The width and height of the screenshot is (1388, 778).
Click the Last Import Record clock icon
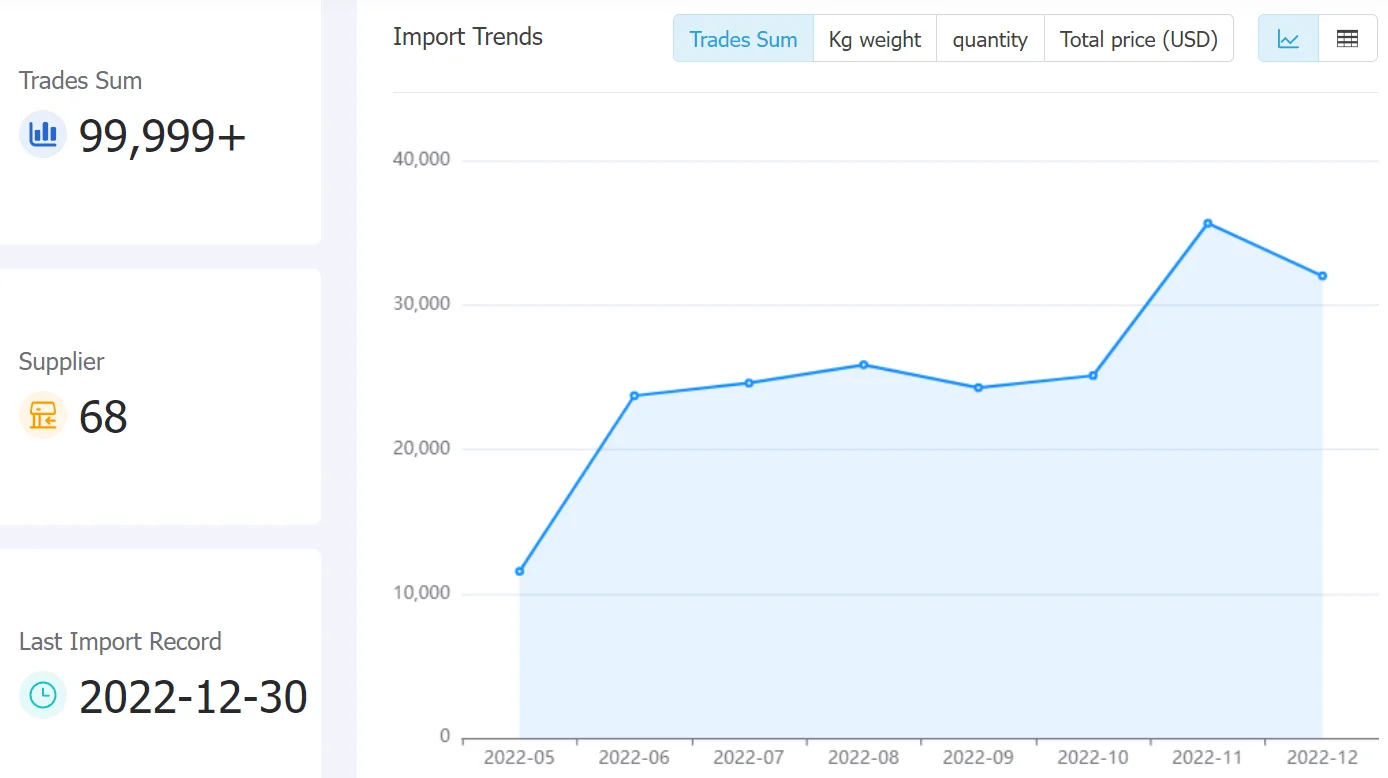point(43,696)
